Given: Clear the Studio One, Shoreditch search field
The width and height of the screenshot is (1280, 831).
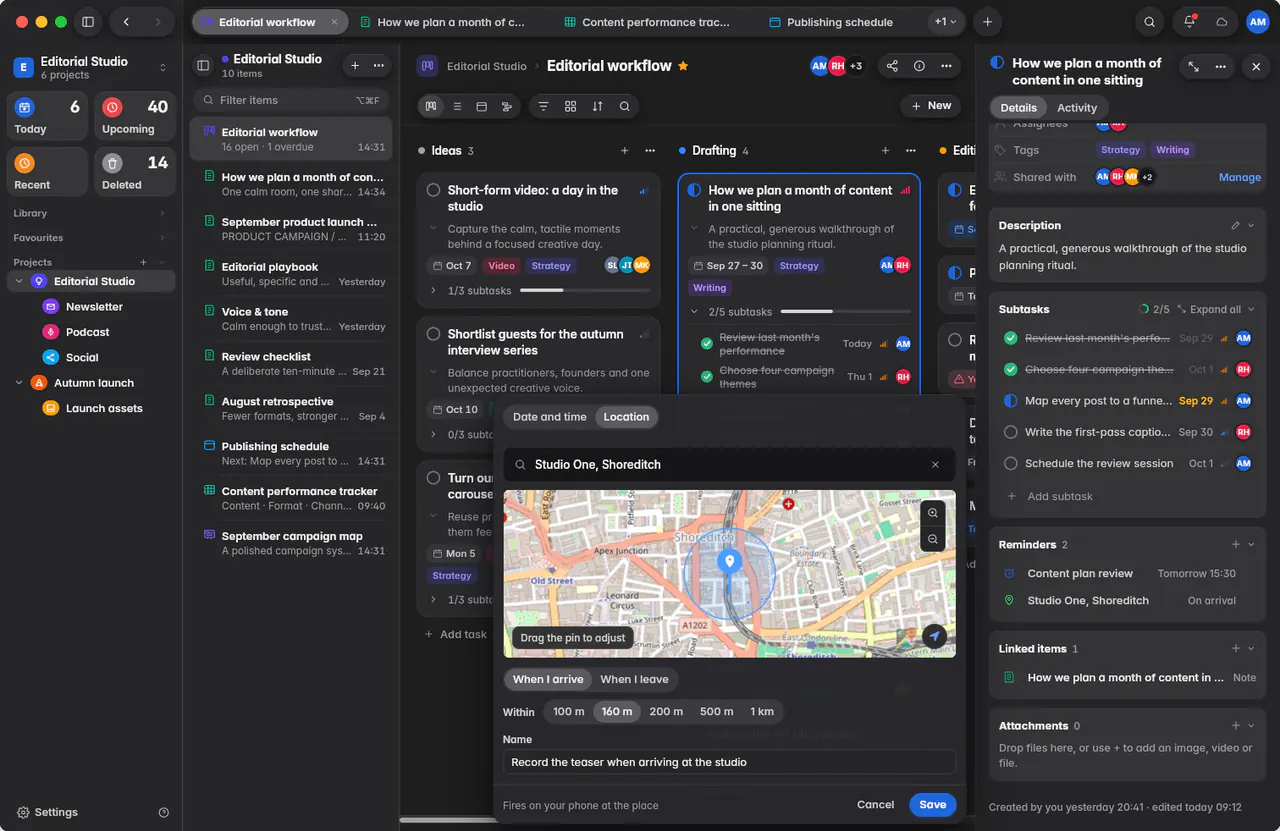Looking at the screenshot, I should [x=936, y=465].
